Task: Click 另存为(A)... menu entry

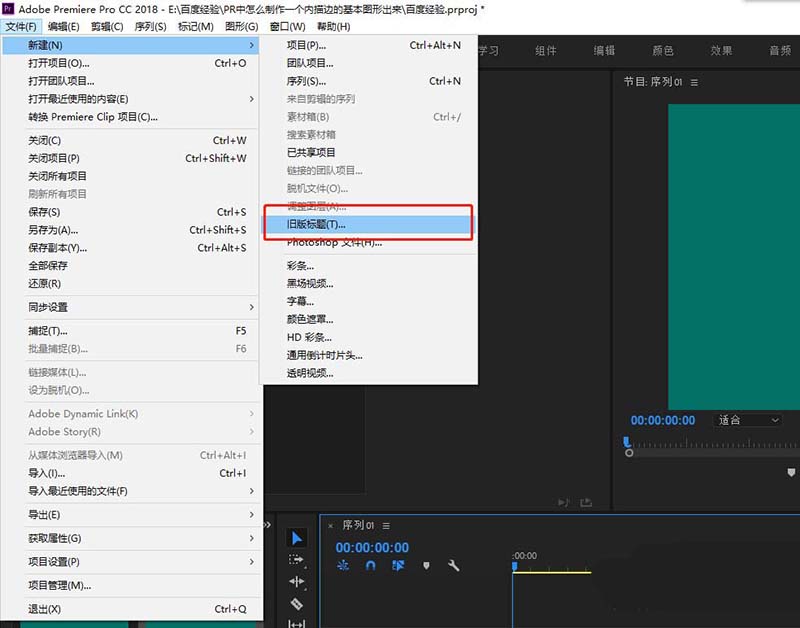Action: point(131,230)
